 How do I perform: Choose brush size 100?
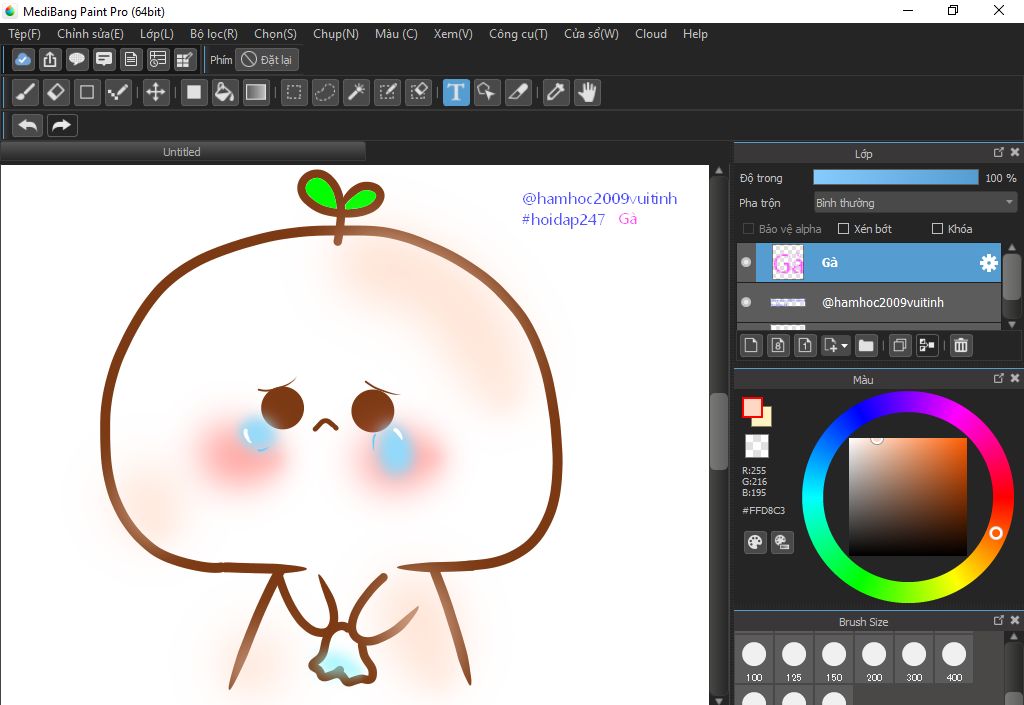(x=754, y=660)
